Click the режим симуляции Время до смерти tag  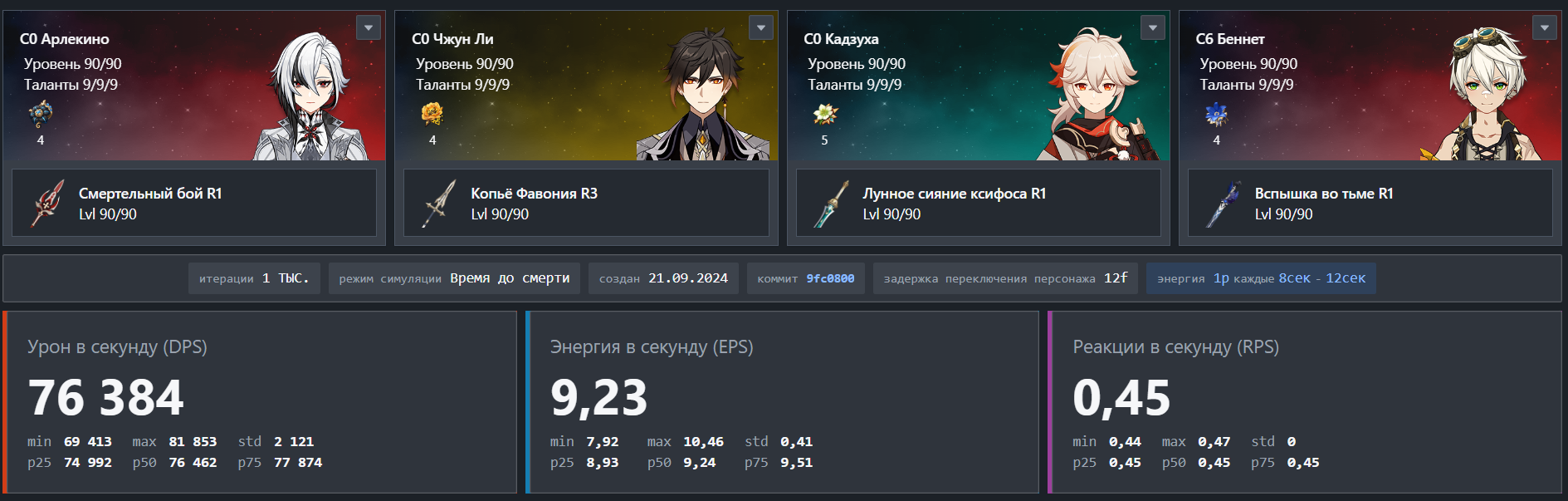(x=454, y=278)
